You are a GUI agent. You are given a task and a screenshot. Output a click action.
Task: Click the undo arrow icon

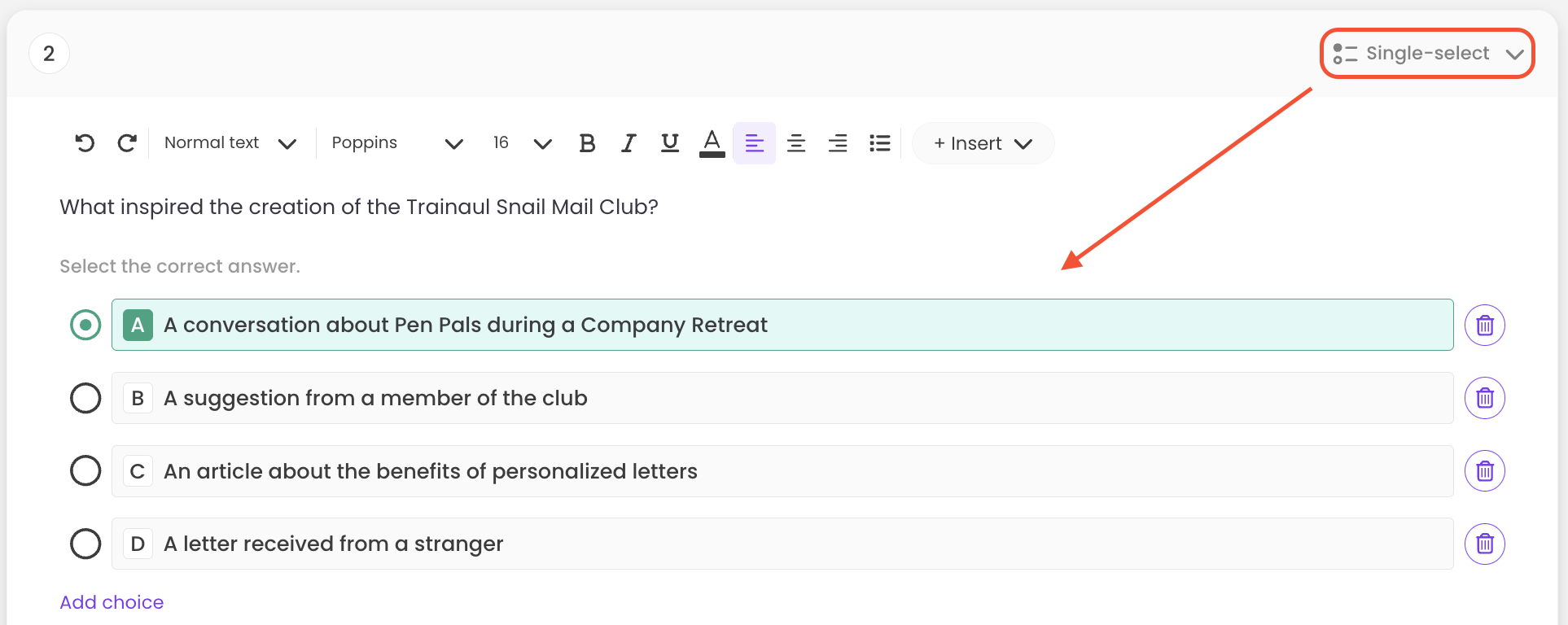pyautogui.click(x=85, y=143)
